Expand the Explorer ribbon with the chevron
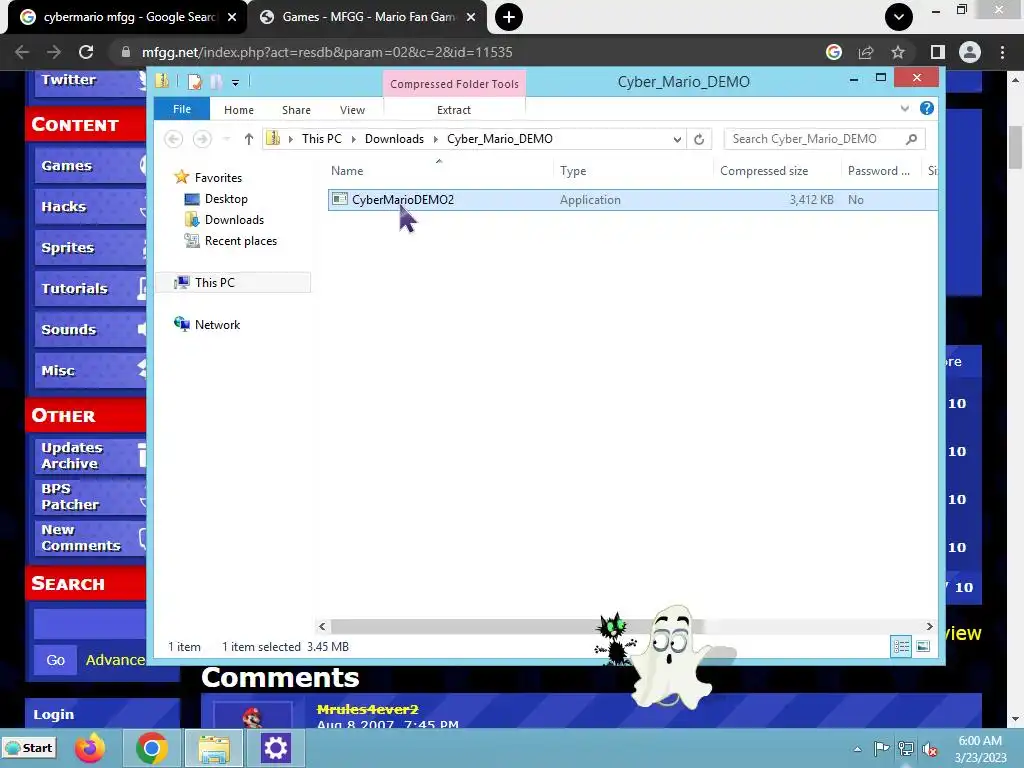This screenshot has width=1024, height=768. [x=904, y=108]
